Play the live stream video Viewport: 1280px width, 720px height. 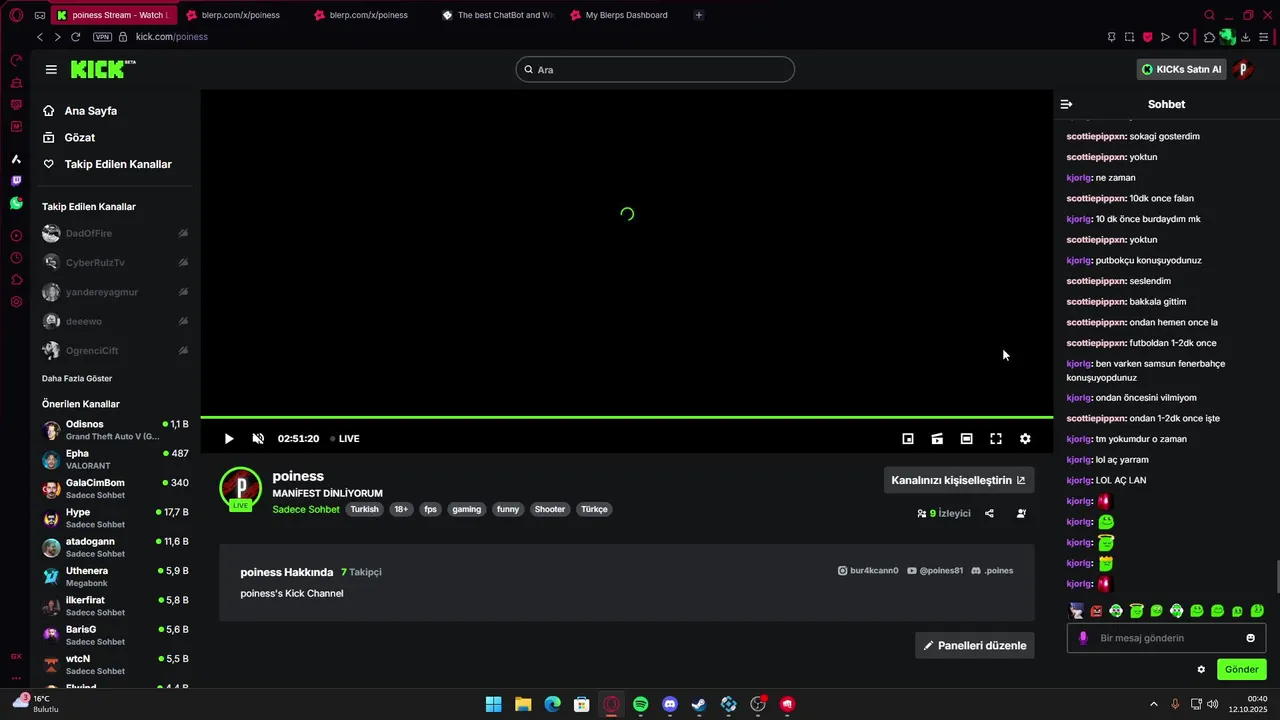coord(229,438)
